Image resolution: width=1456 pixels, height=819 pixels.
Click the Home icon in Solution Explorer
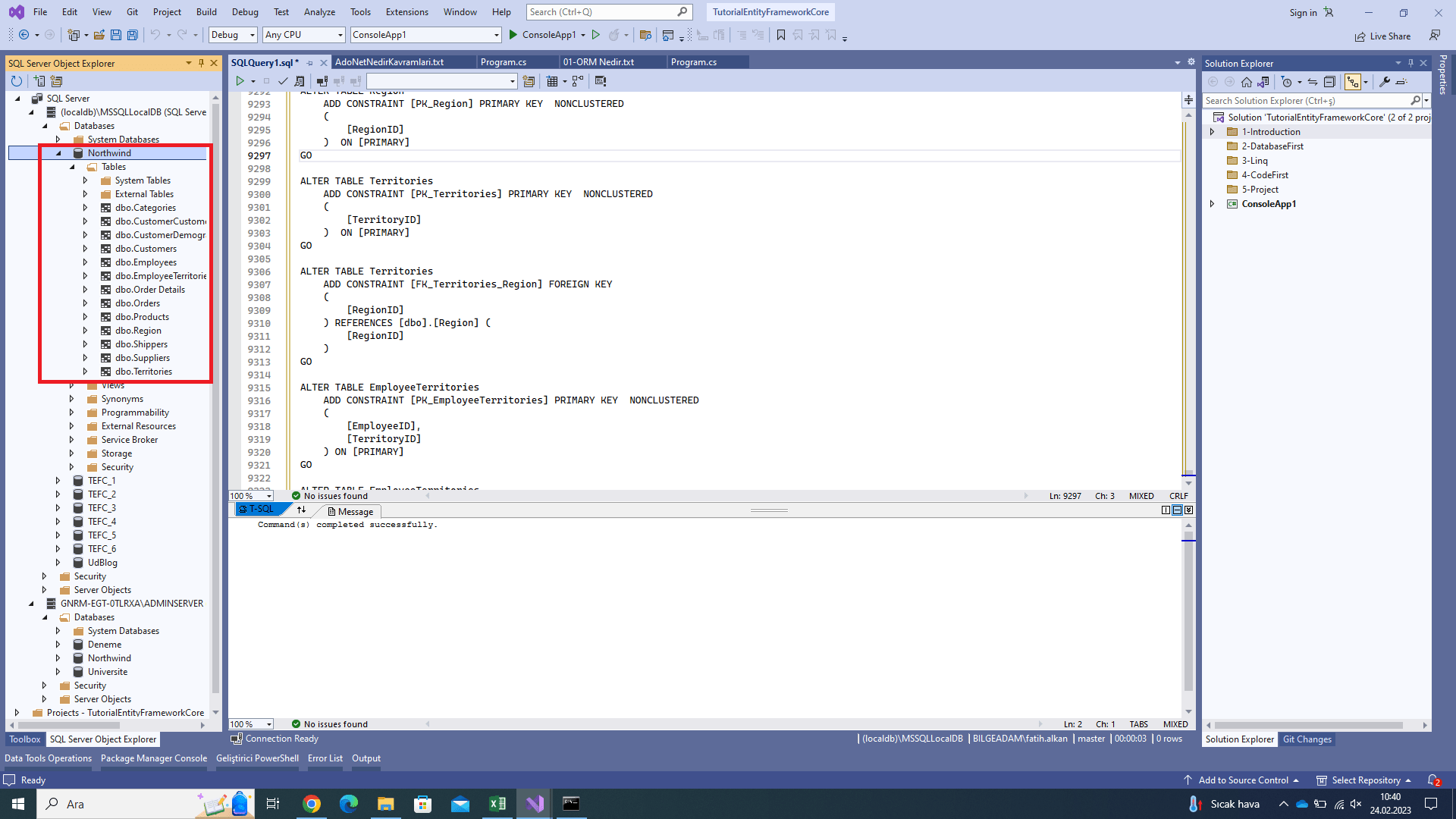pyautogui.click(x=1246, y=82)
